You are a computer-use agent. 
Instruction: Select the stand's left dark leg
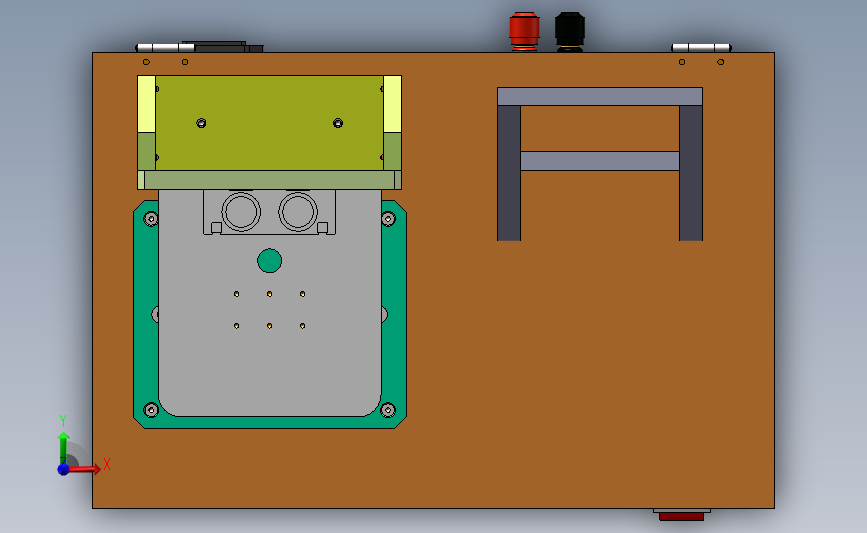[509, 173]
